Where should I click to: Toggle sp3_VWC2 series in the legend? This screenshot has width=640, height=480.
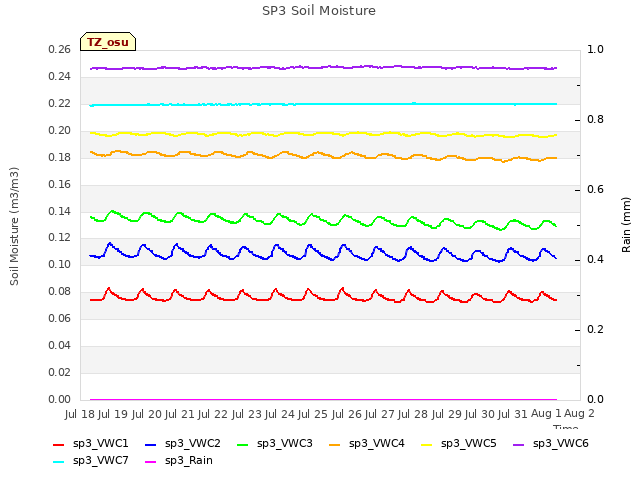(183, 444)
